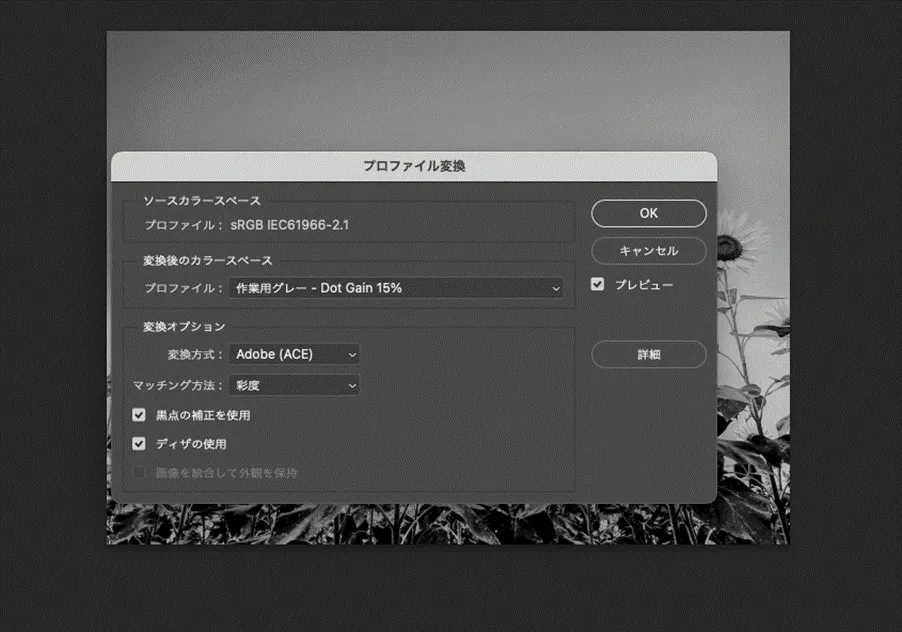Screen dimensions: 902x632
Task: Click the disabled 画像を統合して外観を保持 checkbox
Action: tap(138, 472)
